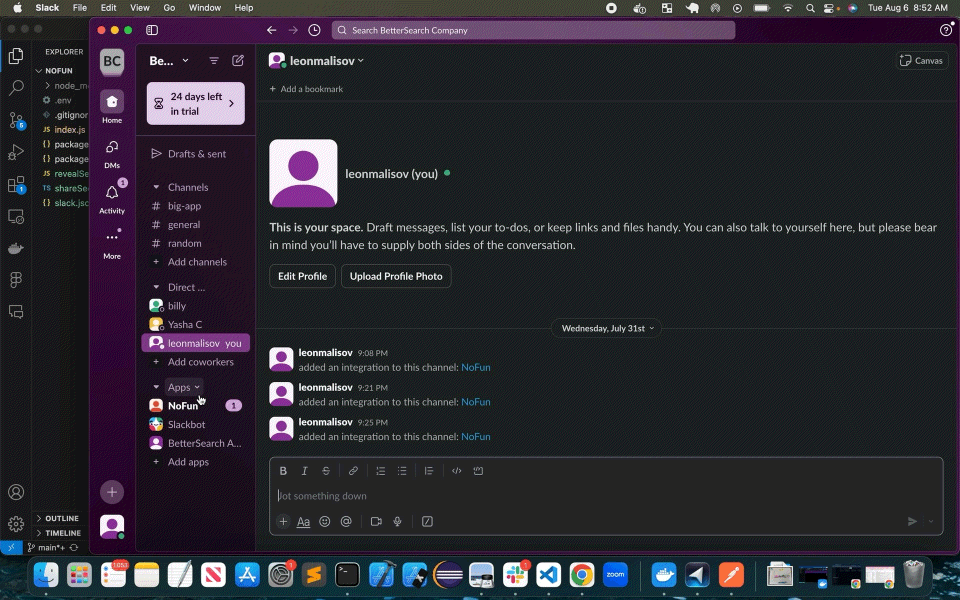The image size is (960, 600).
Task: Insert a code block in composer
Action: (478, 471)
